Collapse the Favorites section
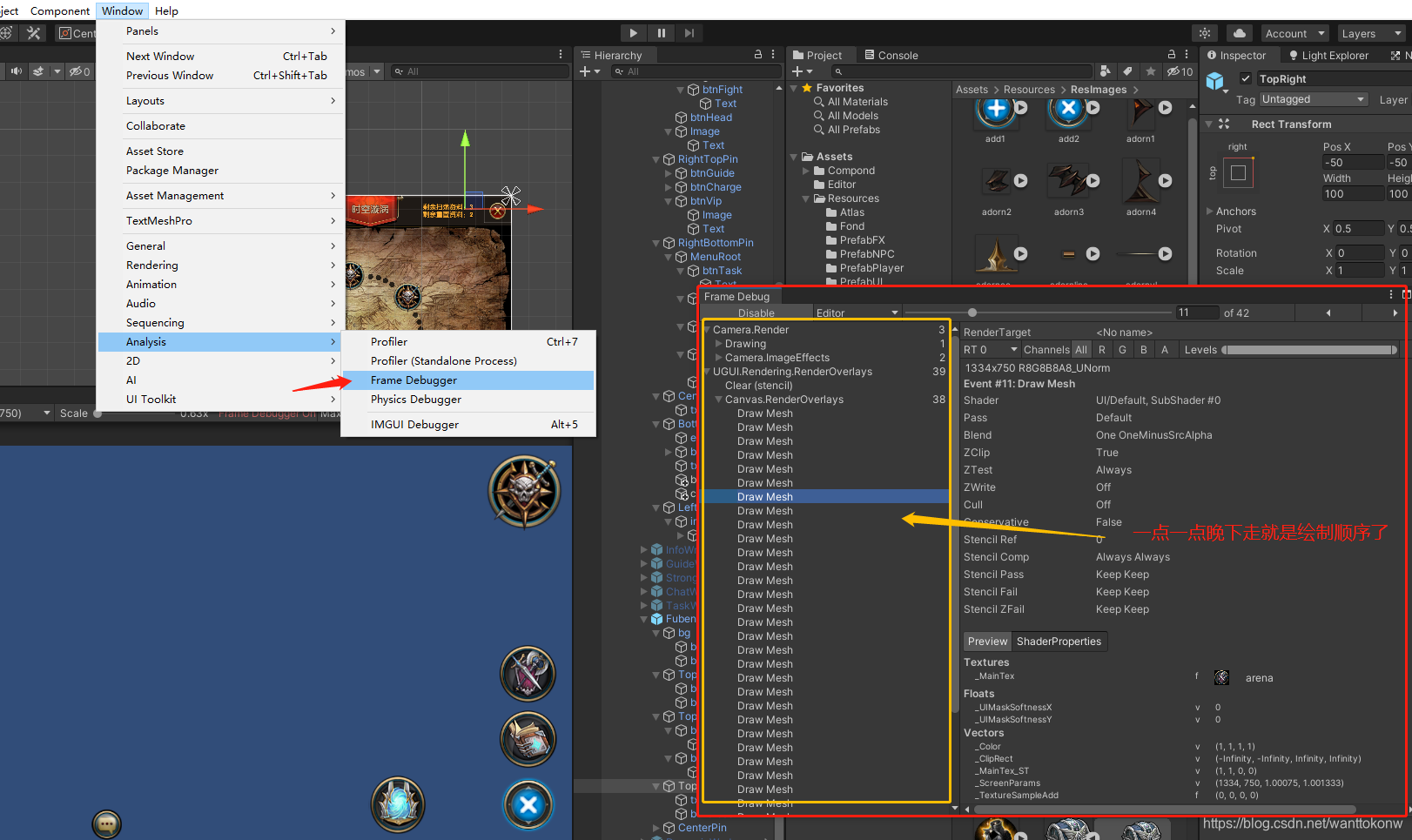This screenshot has height=840, width=1412. [794, 88]
